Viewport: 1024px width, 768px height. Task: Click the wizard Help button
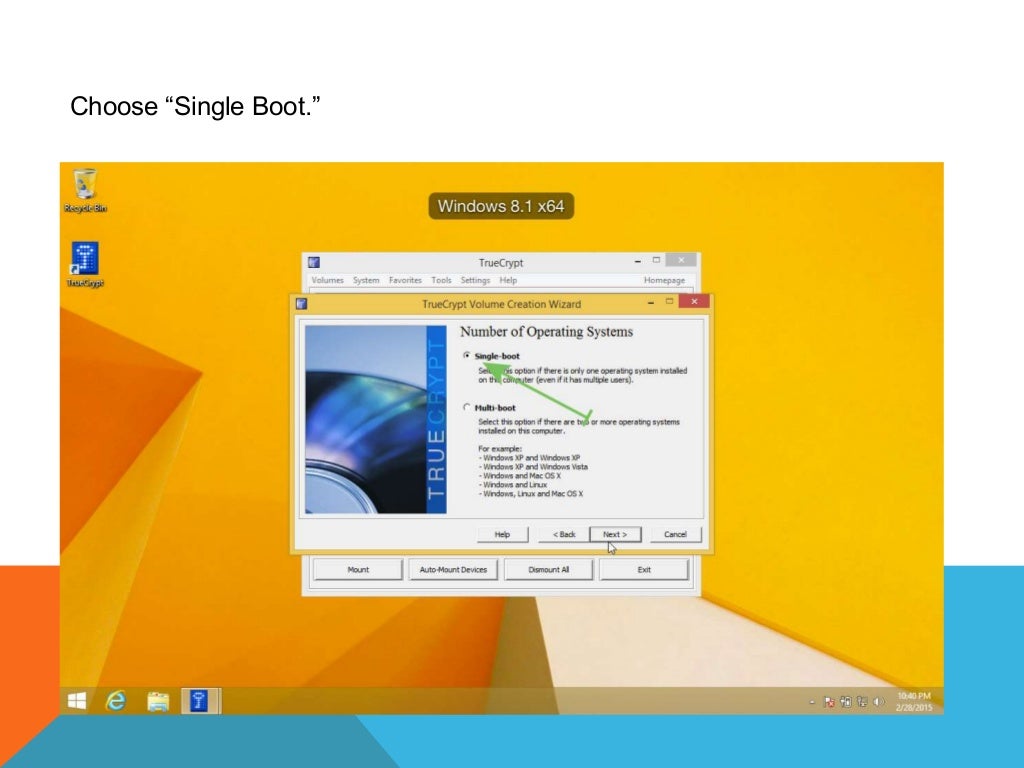pyautogui.click(x=502, y=534)
